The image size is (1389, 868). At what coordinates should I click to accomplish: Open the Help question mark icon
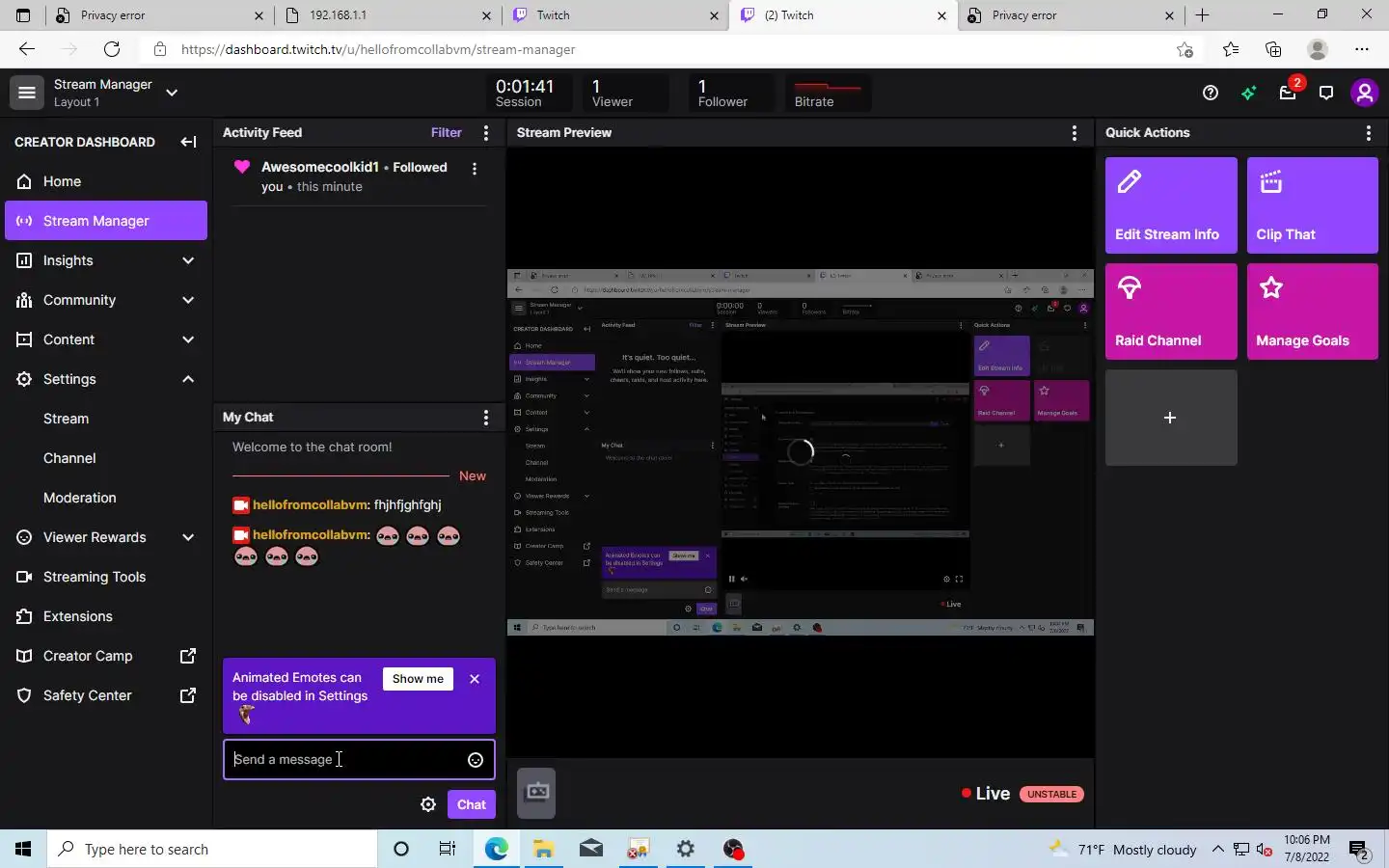coord(1211,93)
